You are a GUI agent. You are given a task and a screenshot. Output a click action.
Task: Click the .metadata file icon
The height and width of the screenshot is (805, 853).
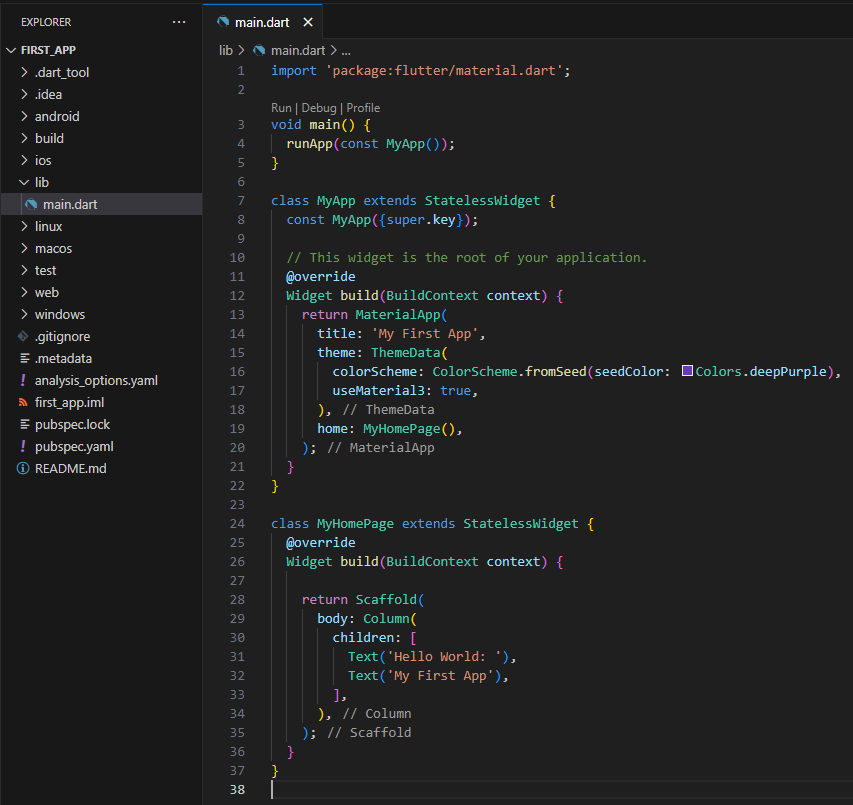pos(24,358)
